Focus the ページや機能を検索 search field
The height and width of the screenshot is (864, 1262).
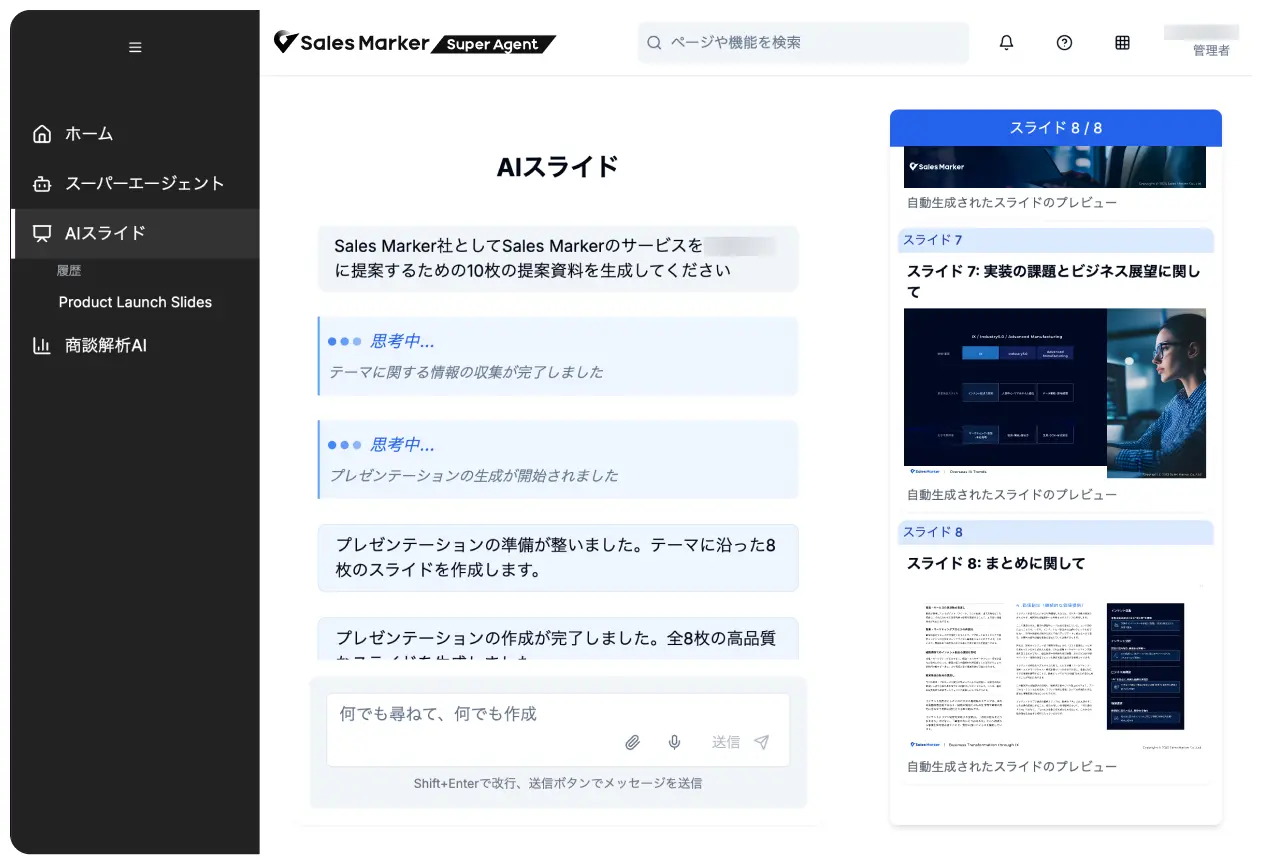pyautogui.click(x=803, y=42)
